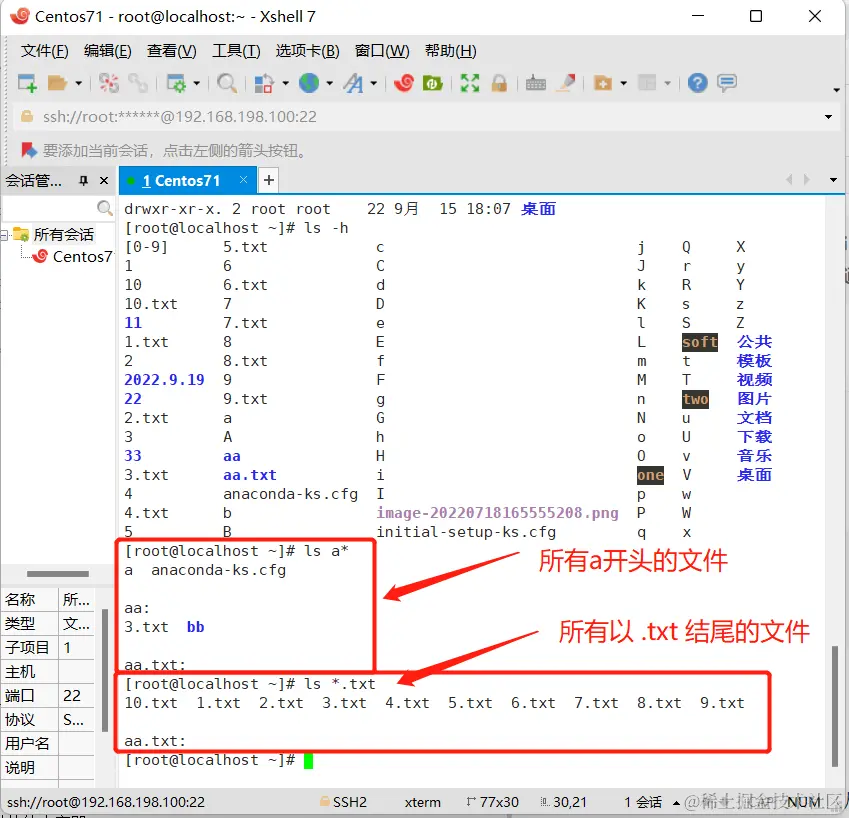The image size is (849, 818).
Task: Click the greyed Reconnect link icon
Action: tap(138, 83)
